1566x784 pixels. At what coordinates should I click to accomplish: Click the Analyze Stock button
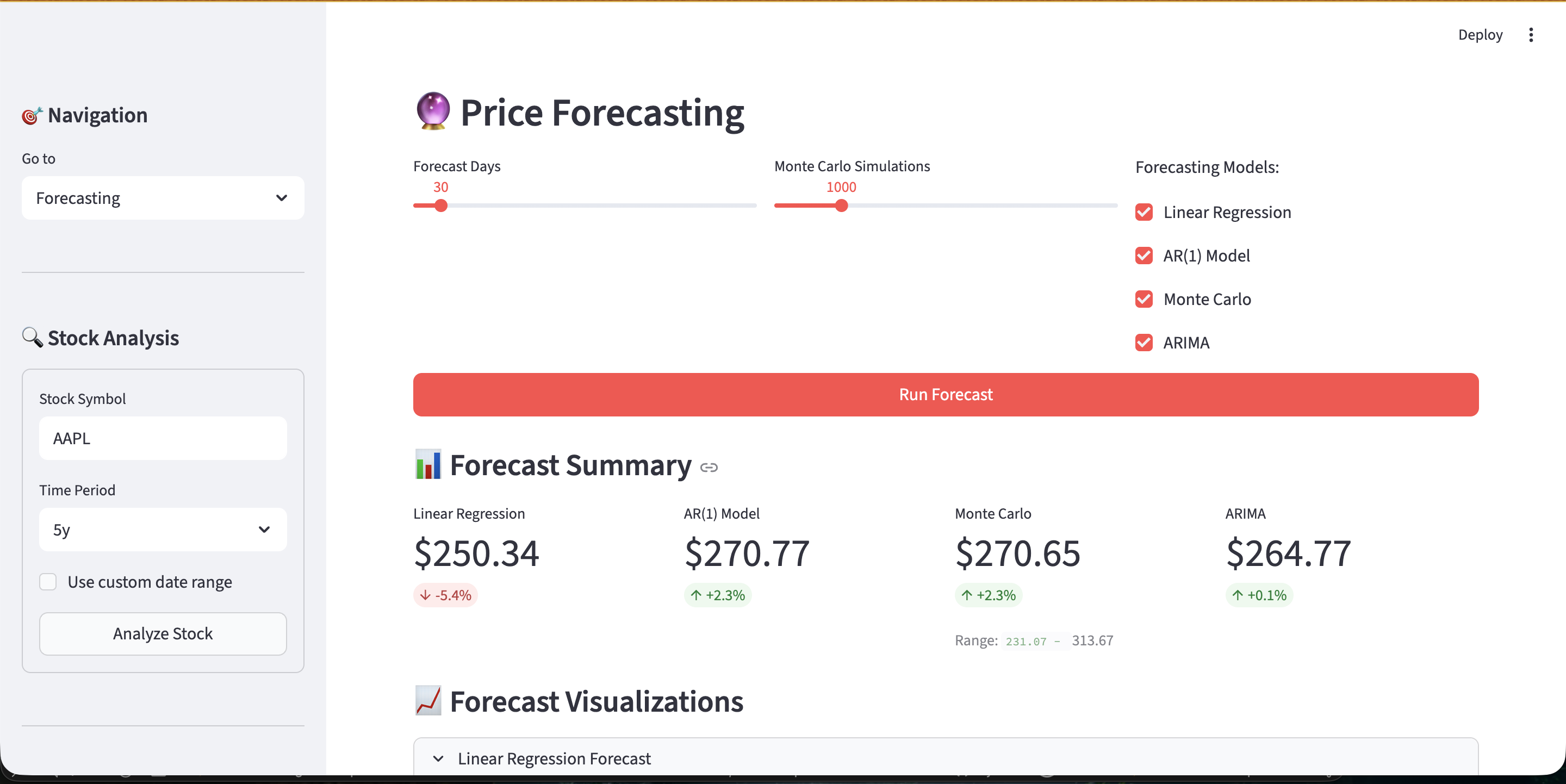[163, 633]
